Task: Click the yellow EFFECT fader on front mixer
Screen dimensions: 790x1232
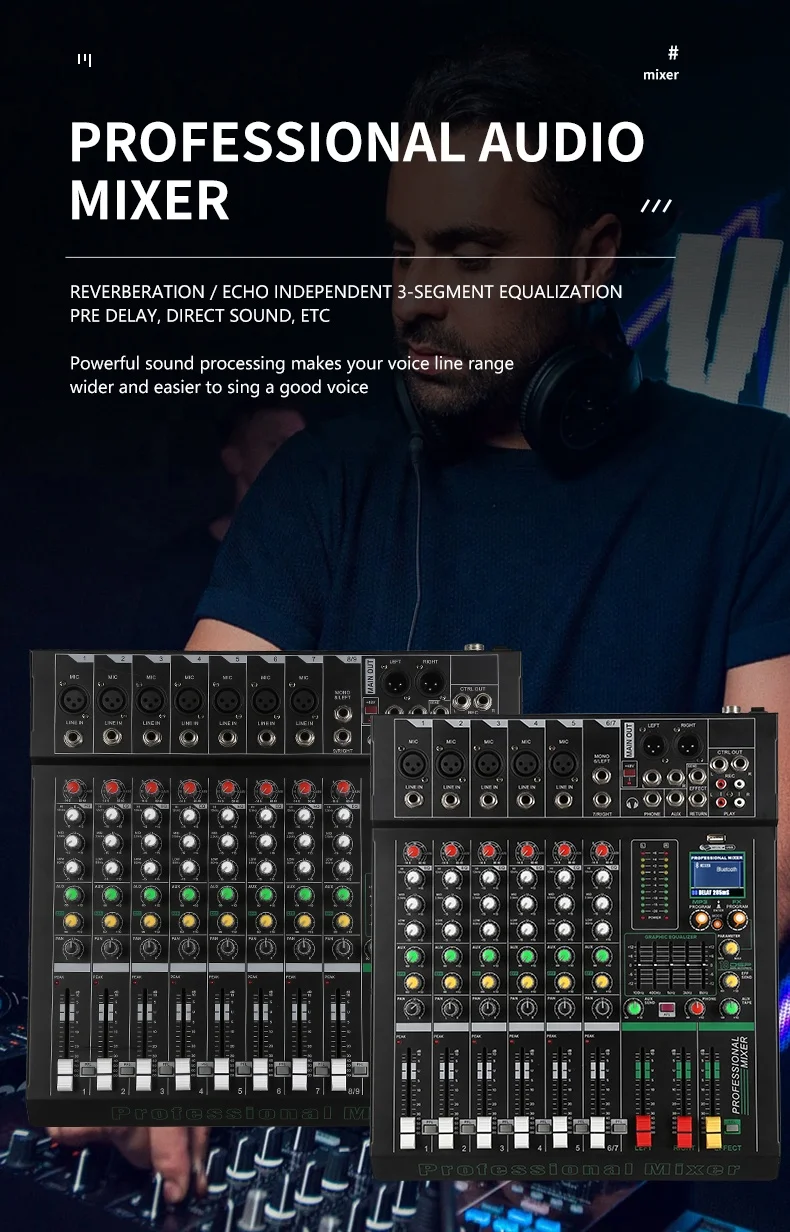Action: pos(713,1131)
